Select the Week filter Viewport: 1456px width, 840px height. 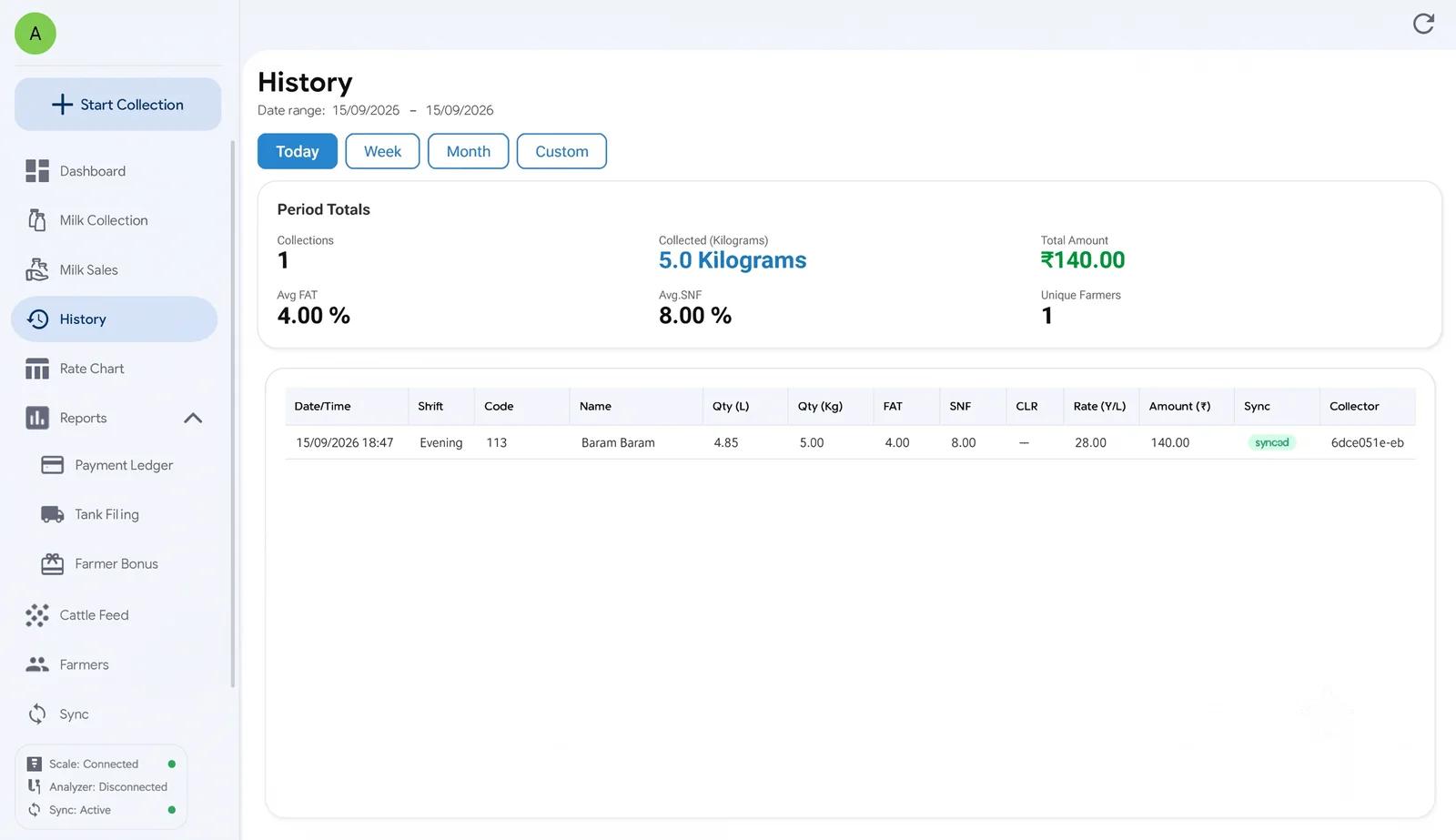point(382,151)
